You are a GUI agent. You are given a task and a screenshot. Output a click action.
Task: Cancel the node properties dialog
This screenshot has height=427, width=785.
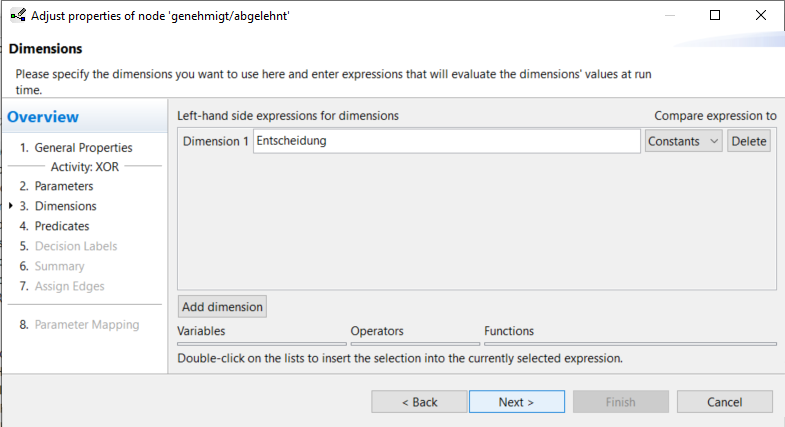point(724,402)
